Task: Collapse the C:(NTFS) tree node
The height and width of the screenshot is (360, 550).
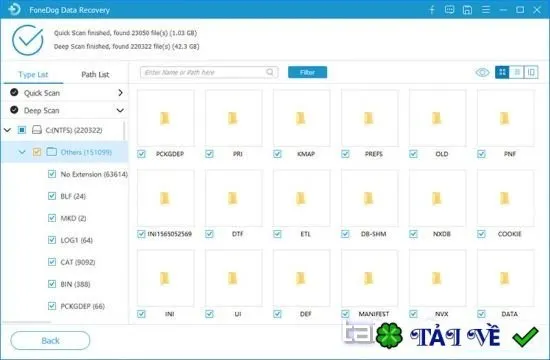Action: (7, 130)
